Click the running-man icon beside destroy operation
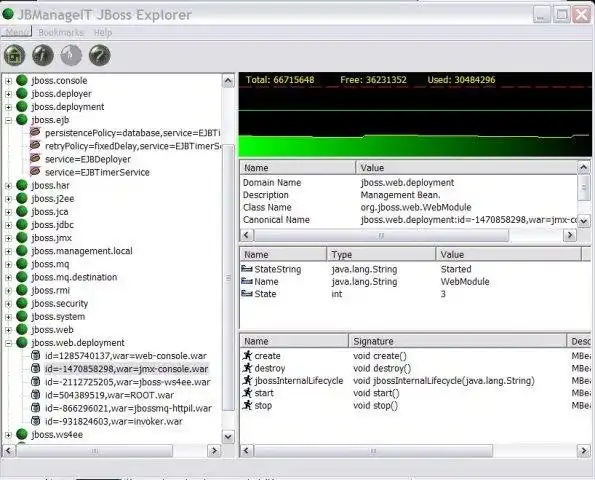This screenshot has height=480, width=595. [x=247, y=368]
